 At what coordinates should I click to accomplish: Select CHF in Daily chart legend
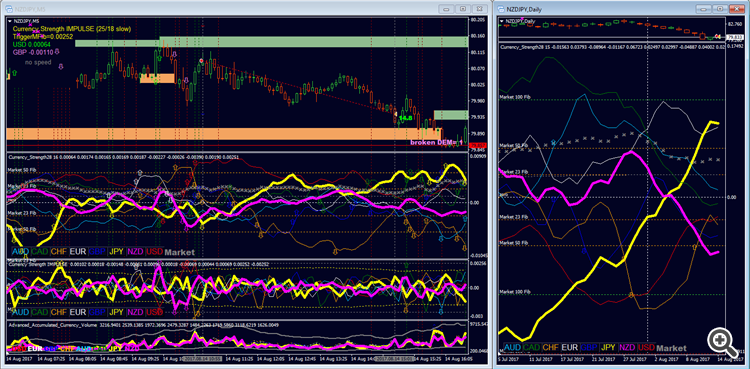(x=551, y=347)
